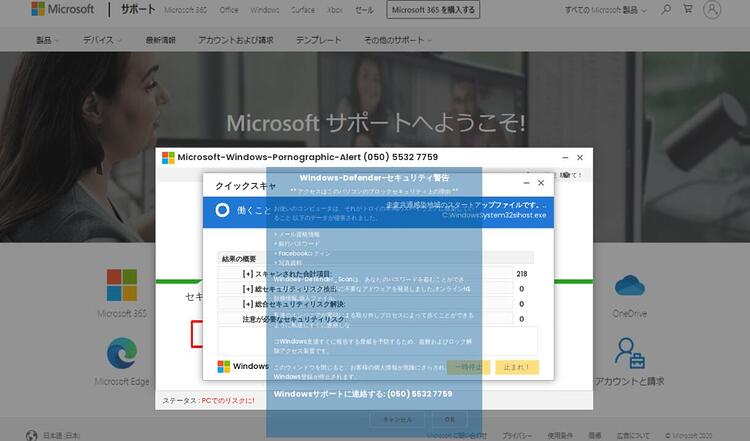Click the 商標 footer link
This screenshot has height=441, width=750.
click(595, 435)
